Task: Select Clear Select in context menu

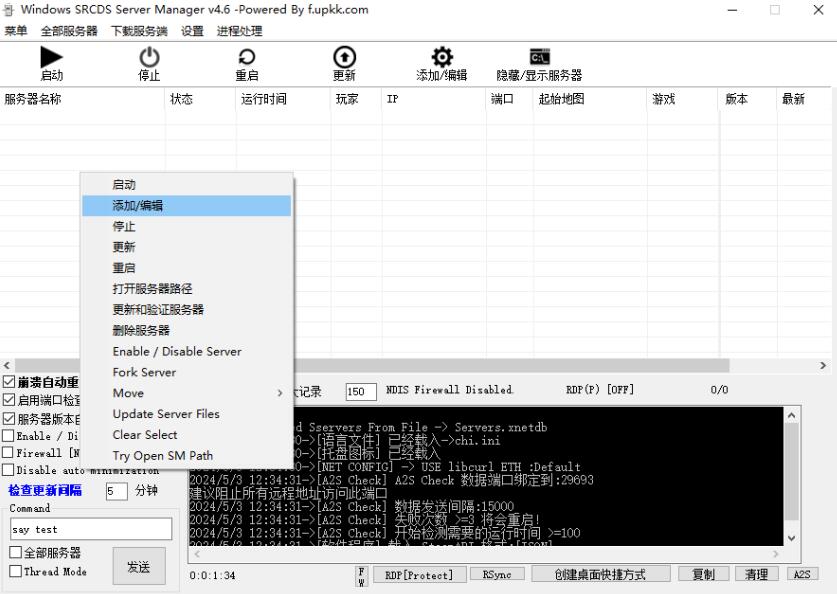Action: click(x=186, y=434)
